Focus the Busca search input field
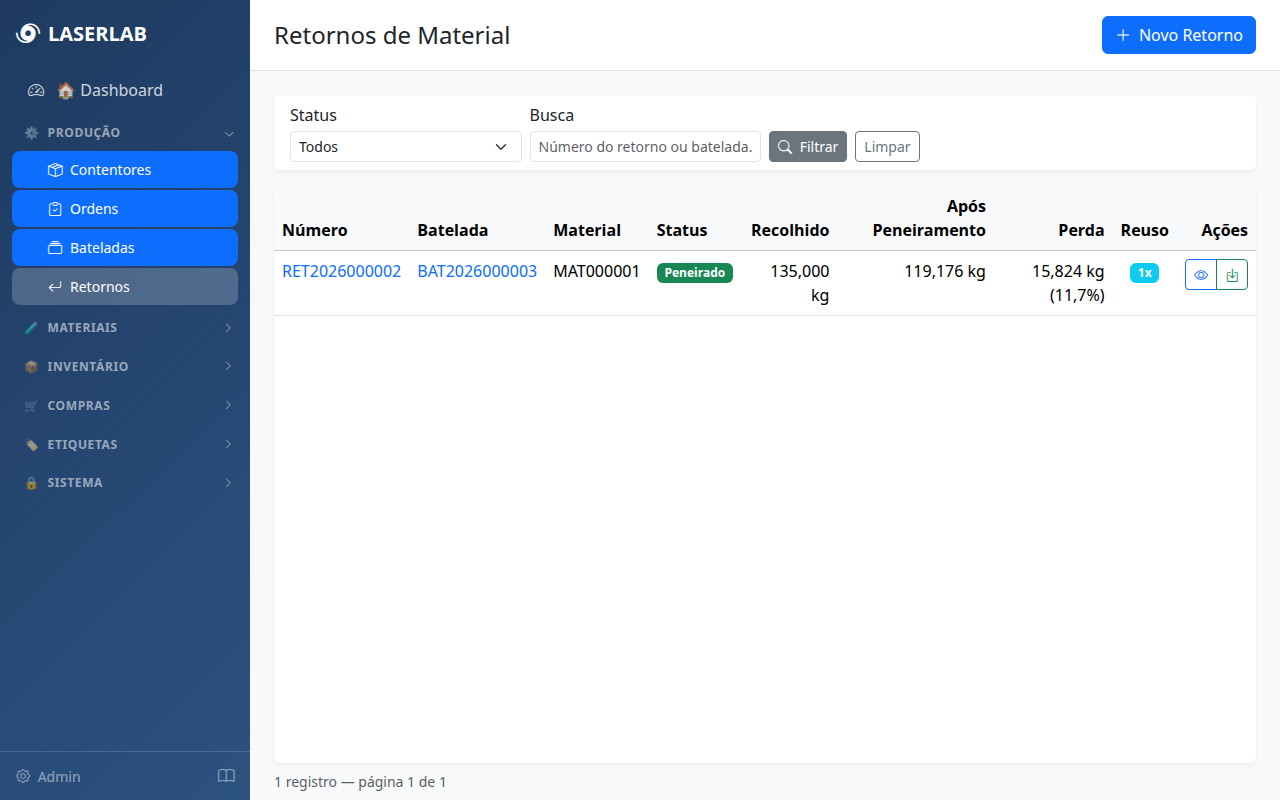Viewport: 1280px width, 800px height. (645, 147)
